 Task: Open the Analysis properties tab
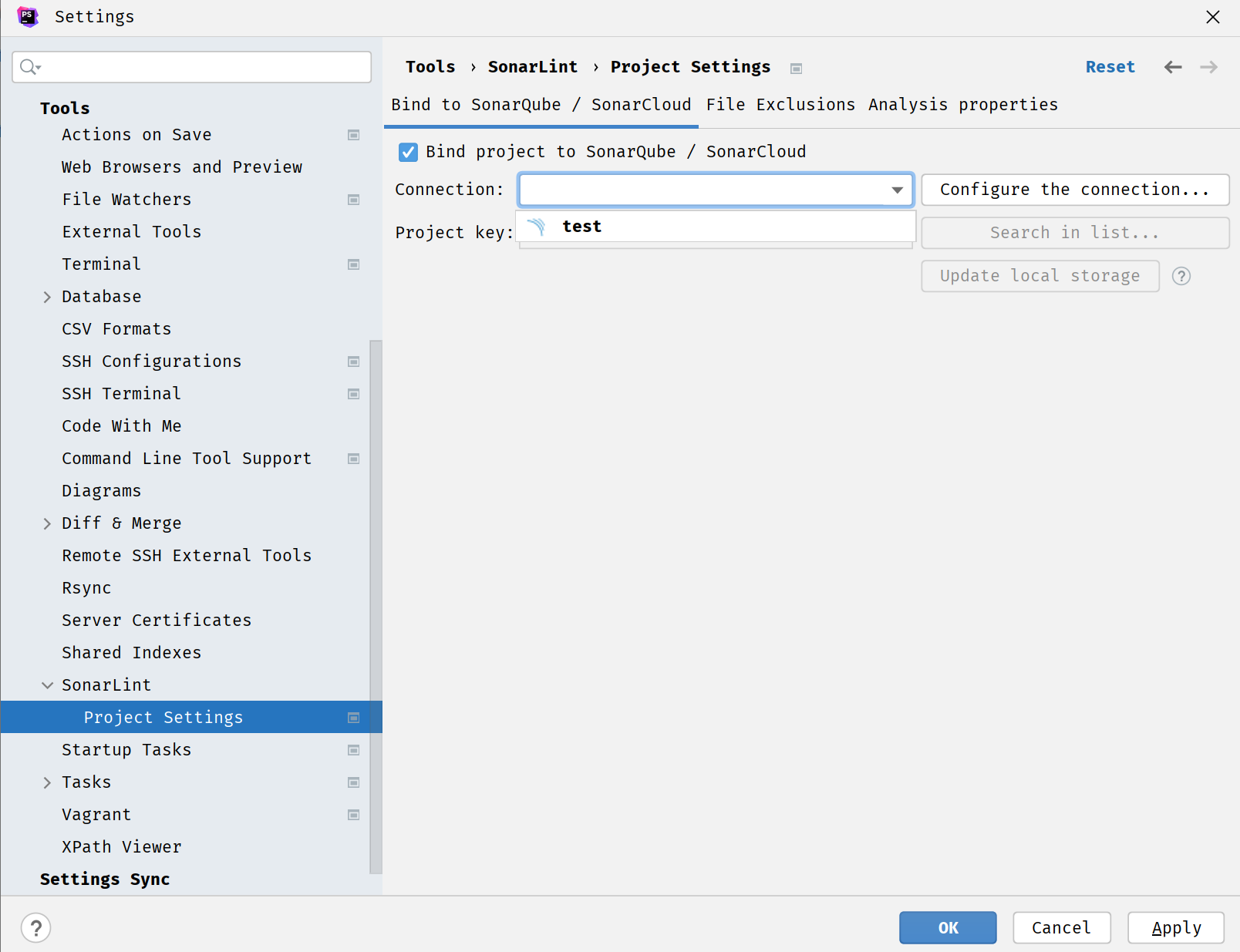tap(962, 105)
